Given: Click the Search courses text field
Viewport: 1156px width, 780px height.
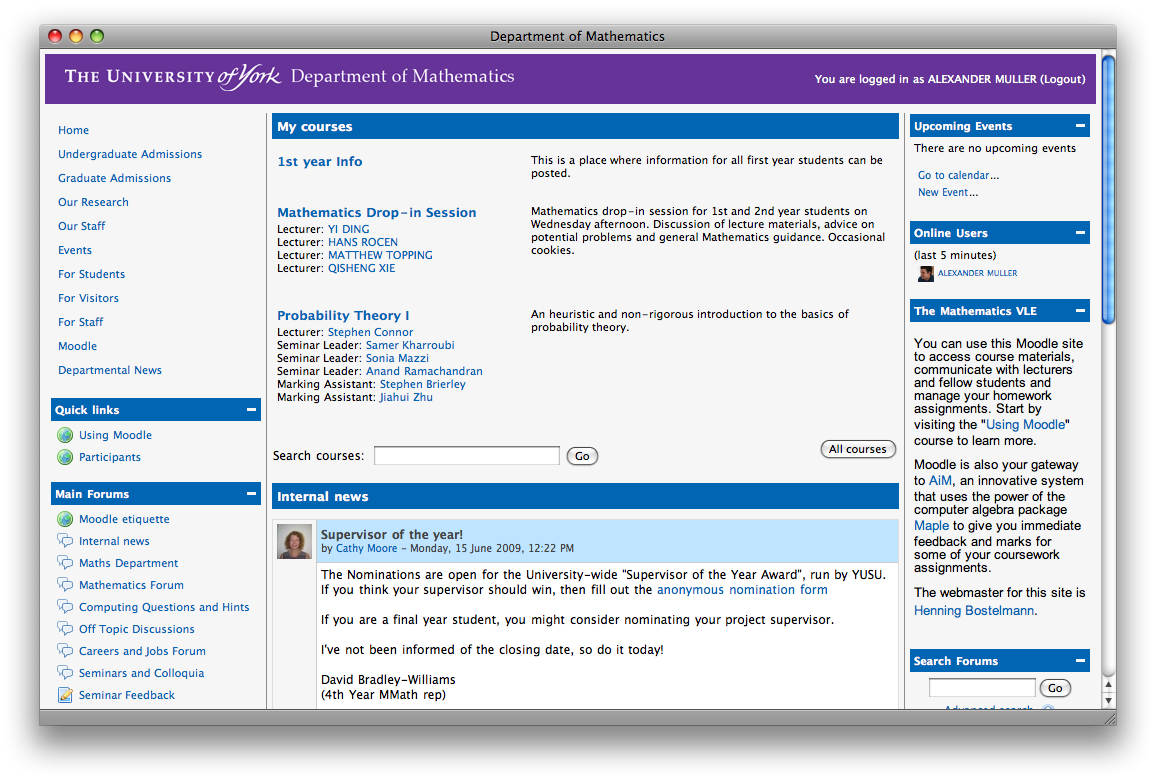Looking at the screenshot, I should coord(467,456).
